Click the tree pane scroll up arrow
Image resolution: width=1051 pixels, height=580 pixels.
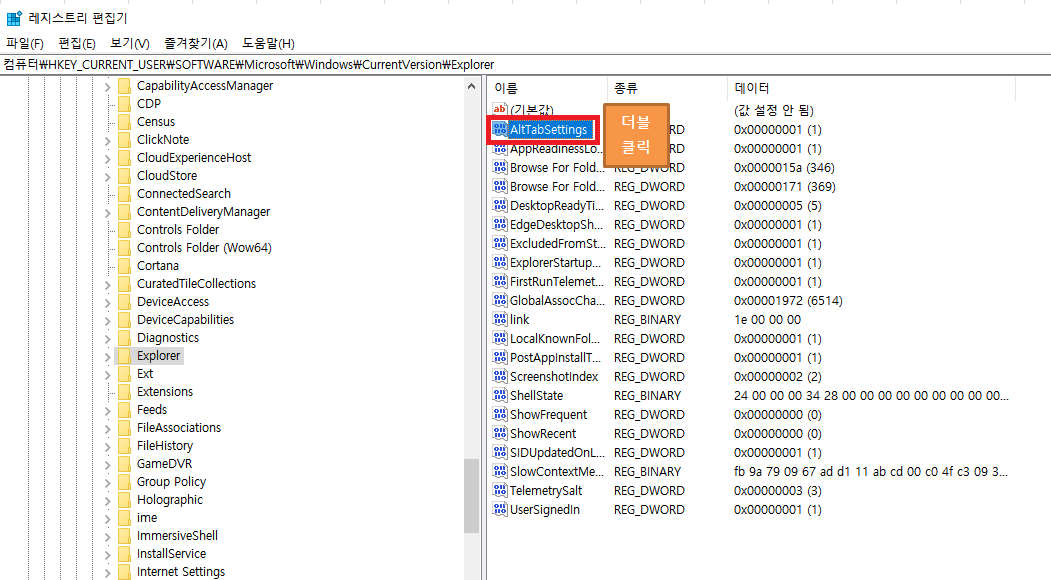471,86
